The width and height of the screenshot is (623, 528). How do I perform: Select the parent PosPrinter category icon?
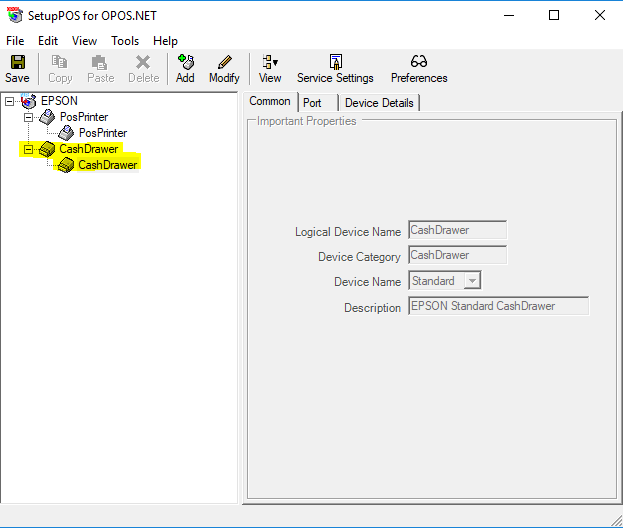47,117
